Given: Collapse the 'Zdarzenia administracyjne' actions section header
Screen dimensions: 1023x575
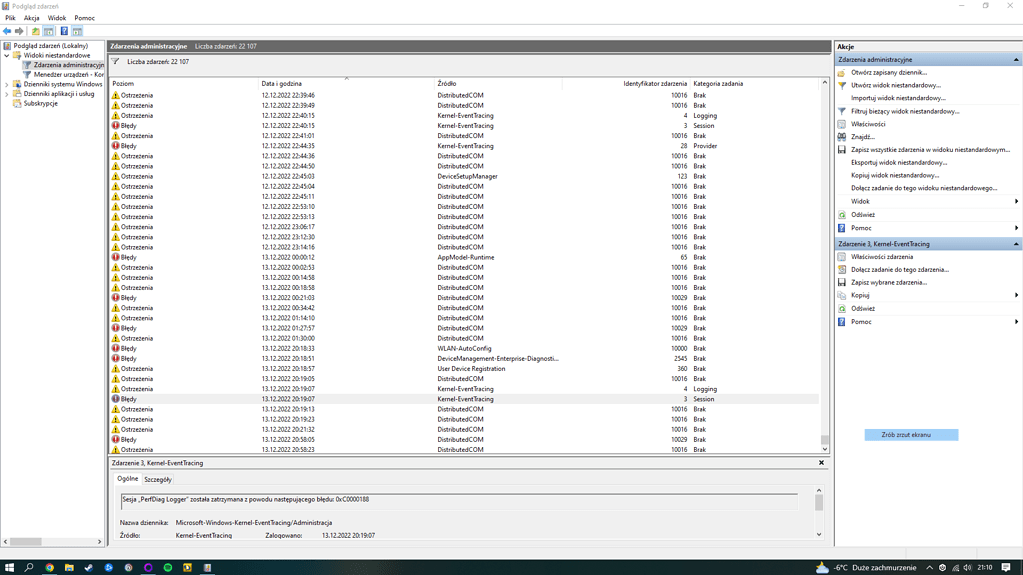Looking at the screenshot, I should tap(1016, 60).
